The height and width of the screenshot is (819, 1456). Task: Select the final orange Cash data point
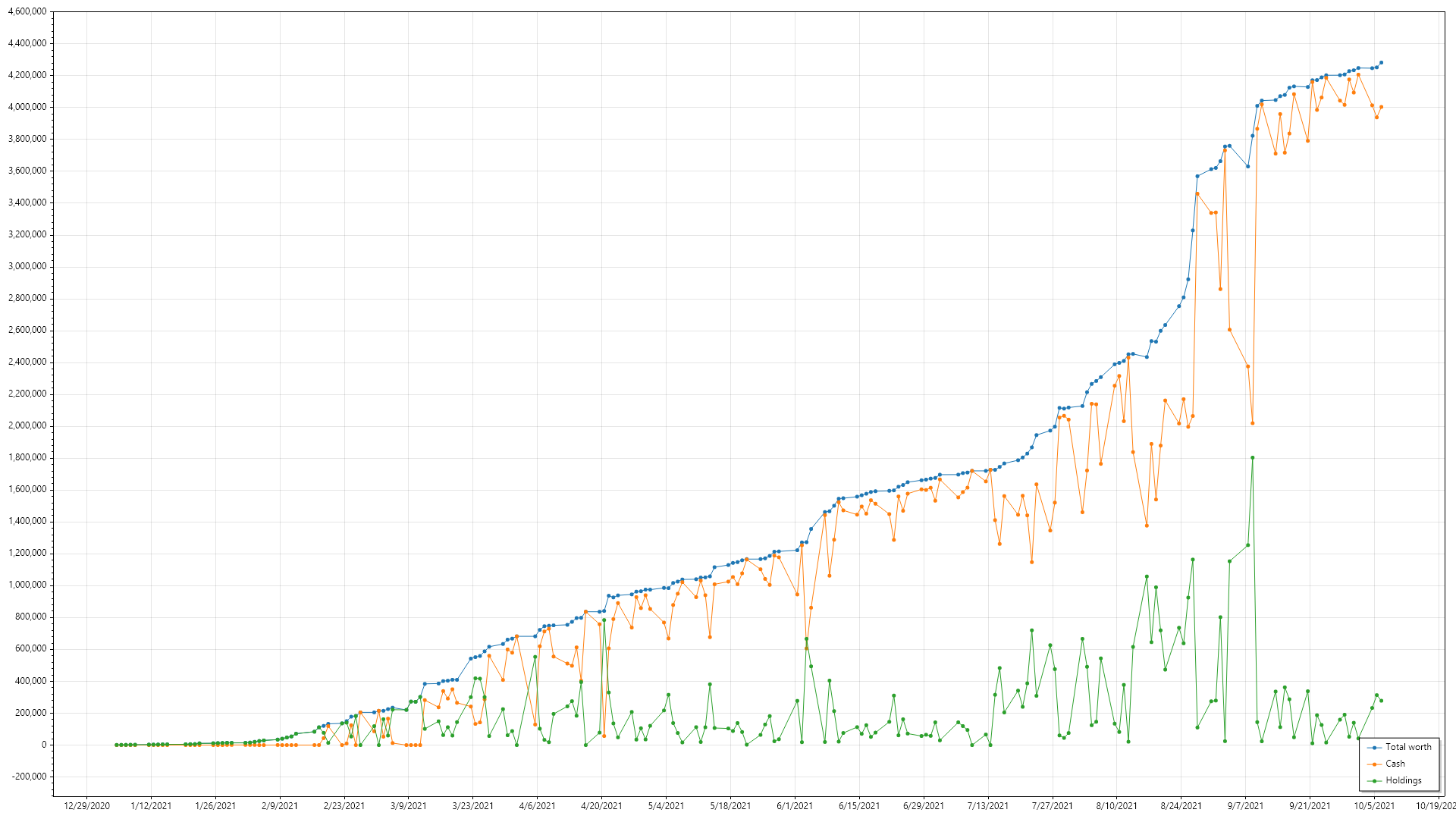1381,107
